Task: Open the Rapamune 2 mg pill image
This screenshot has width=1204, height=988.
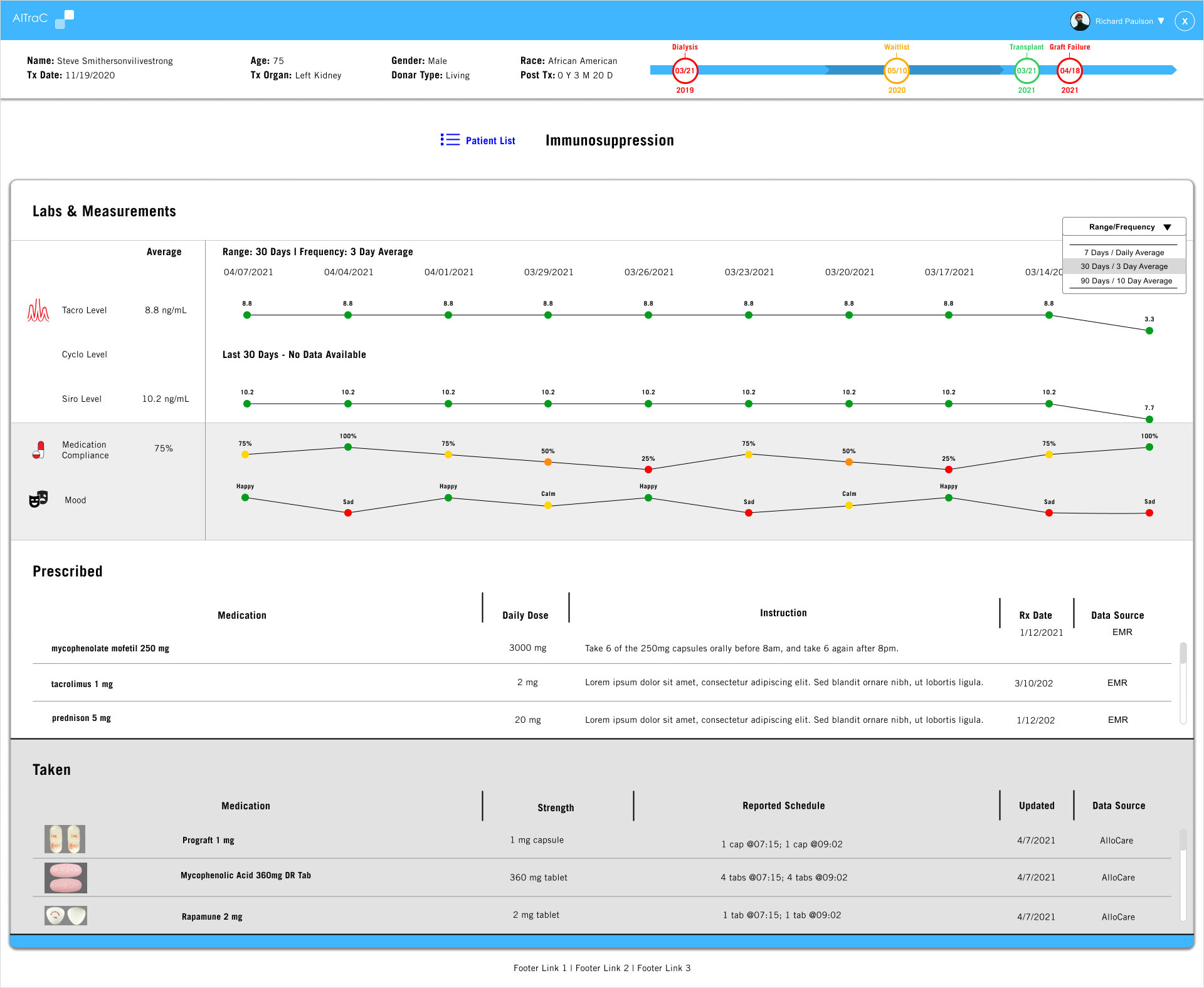Action: coord(65,915)
